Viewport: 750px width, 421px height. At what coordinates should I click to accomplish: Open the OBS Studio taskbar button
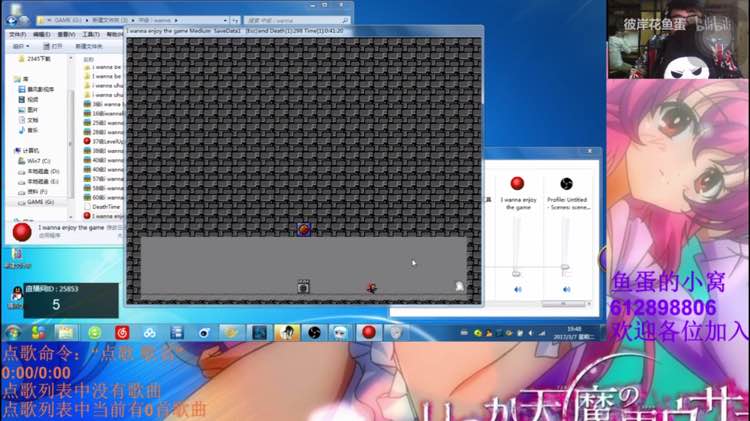pos(314,332)
